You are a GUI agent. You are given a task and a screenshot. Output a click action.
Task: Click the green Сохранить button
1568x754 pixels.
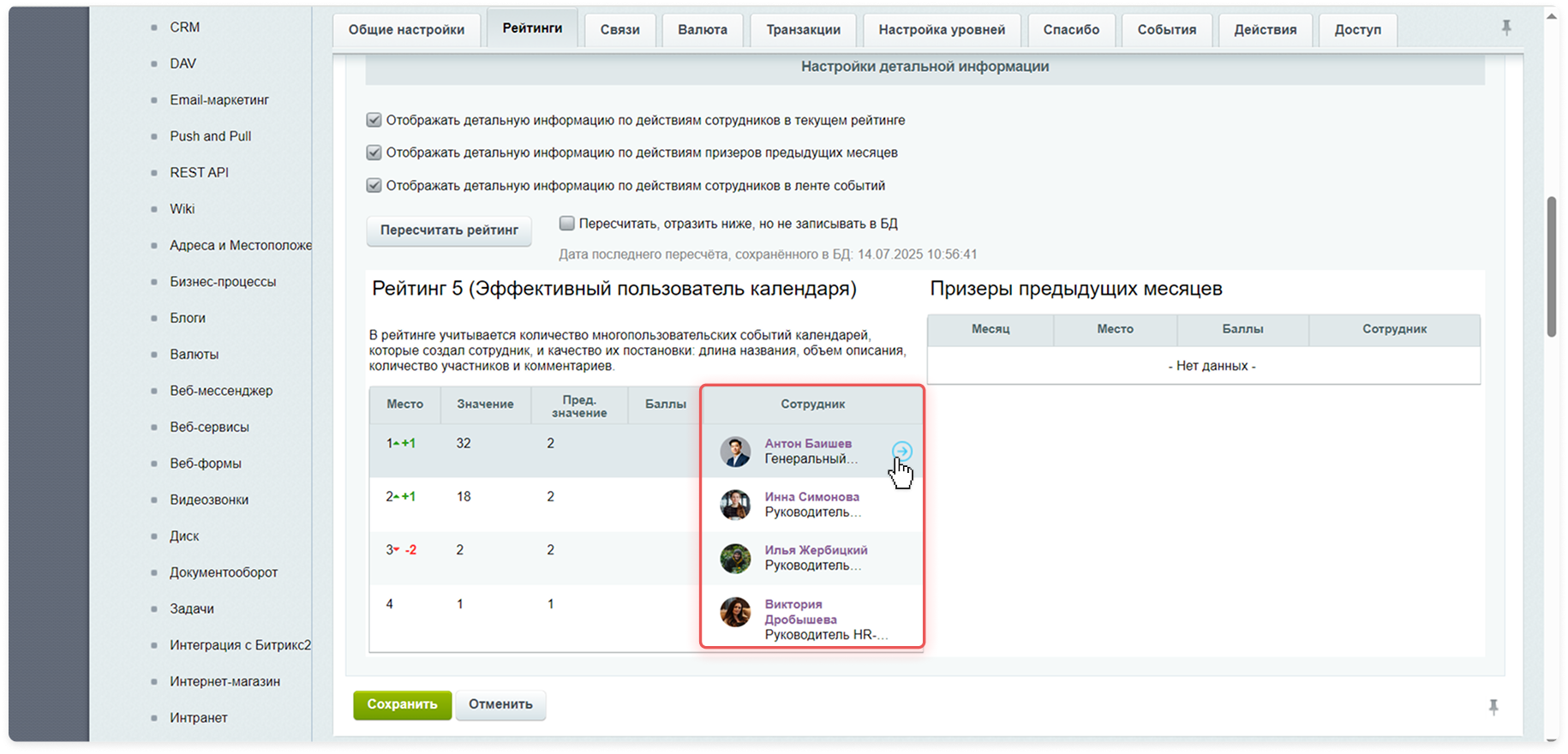point(402,704)
